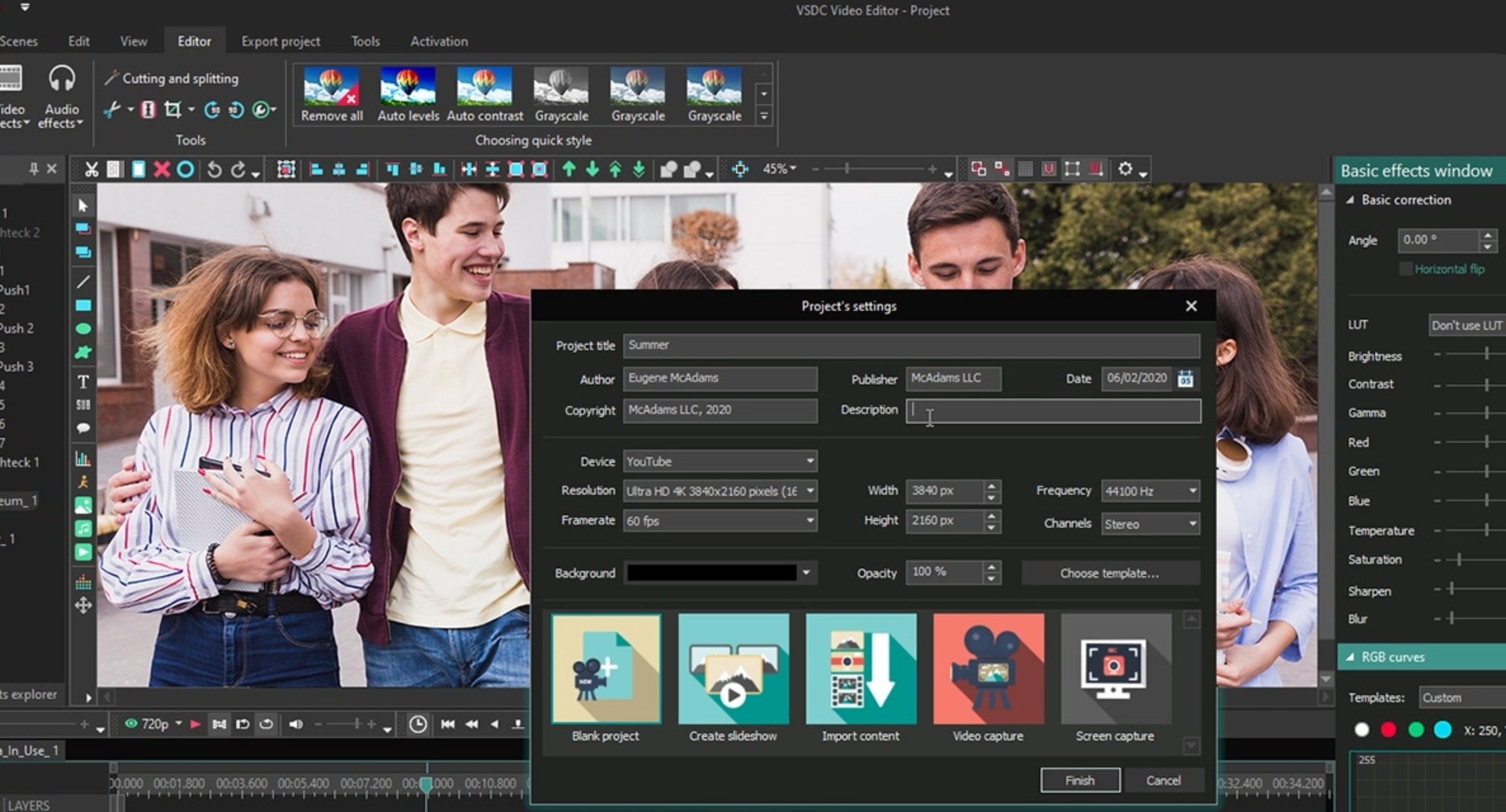Viewport: 1506px width, 812px height.
Task: Open the Channels dropdown showing Stereo
Action: (x=1150, y=524)
